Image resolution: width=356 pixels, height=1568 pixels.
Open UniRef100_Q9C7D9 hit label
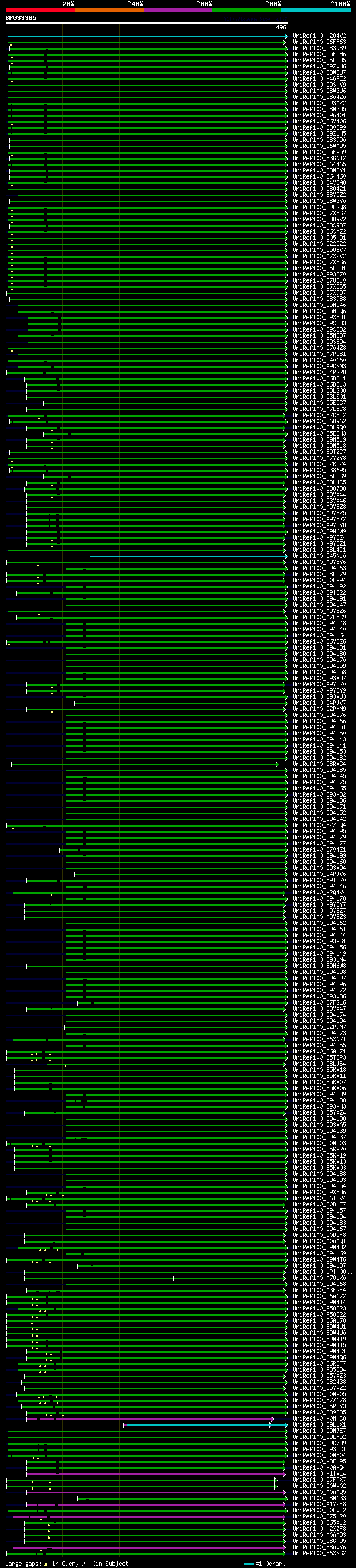point(319,1443)
